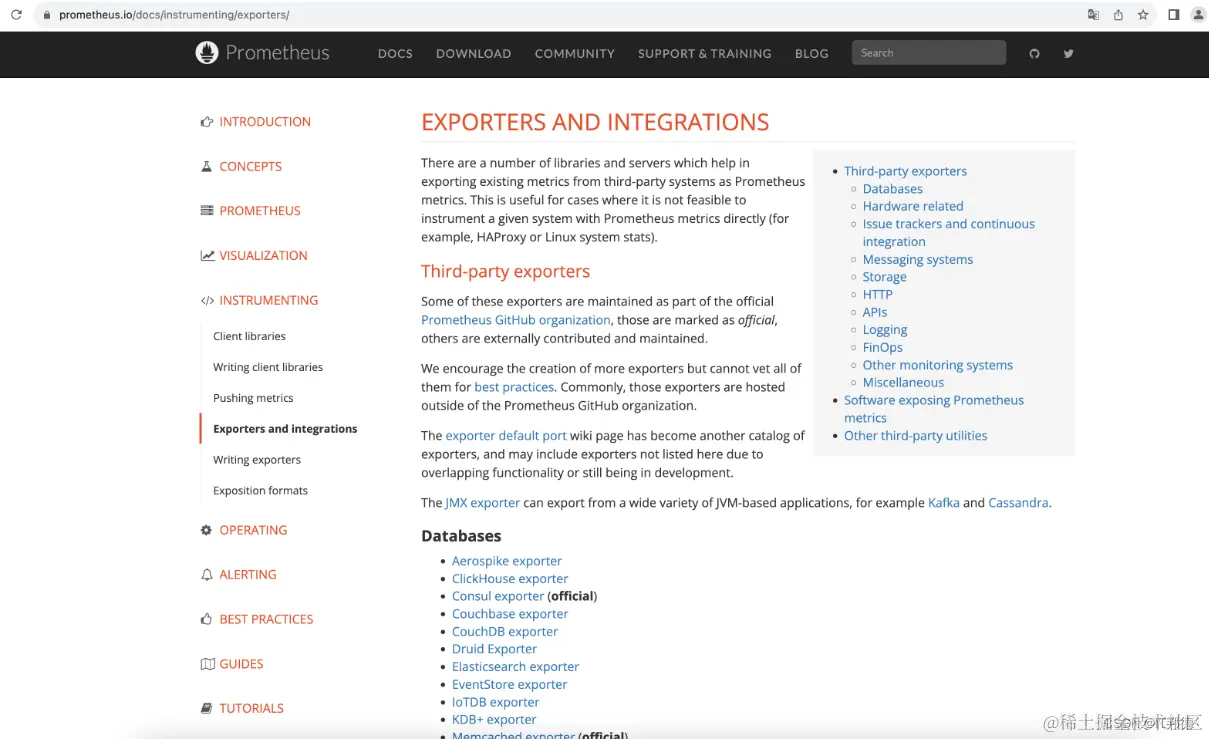Expand the GUIDES sidebar section
1209x739 pixels.
(241, 664)
